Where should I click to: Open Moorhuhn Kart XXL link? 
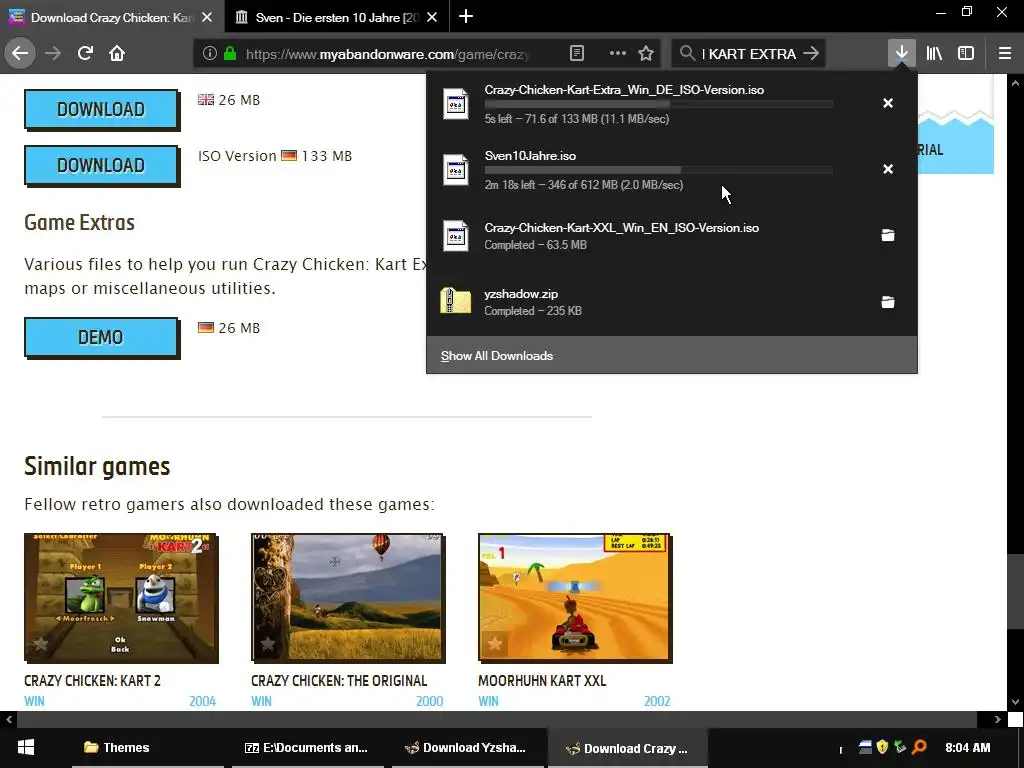(542, 680)
